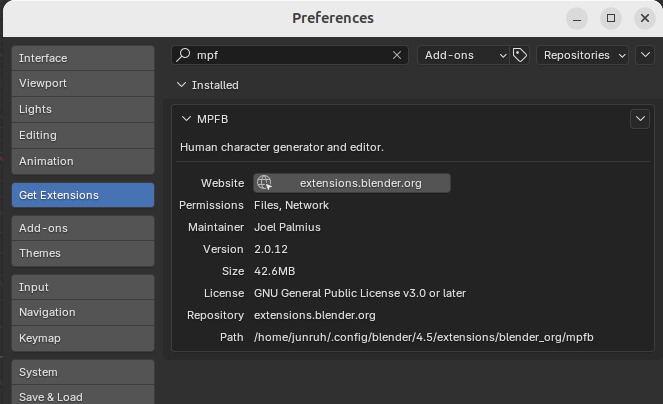Open the extensions.blender.org website button

point(352,183)
